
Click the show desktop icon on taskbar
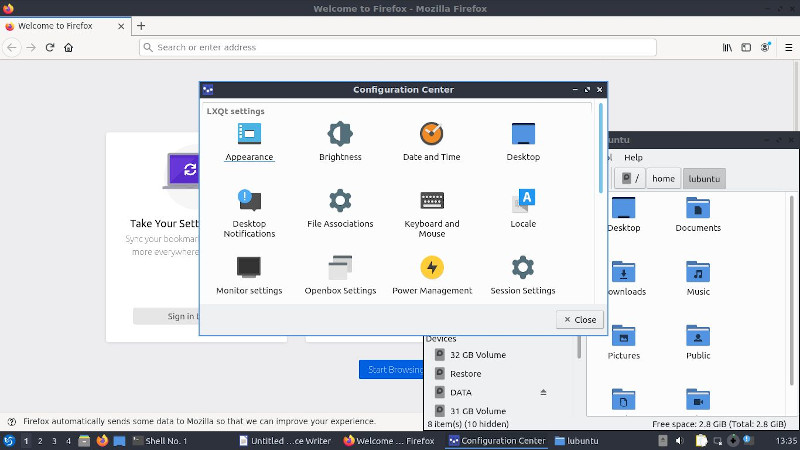coord(119,441)
